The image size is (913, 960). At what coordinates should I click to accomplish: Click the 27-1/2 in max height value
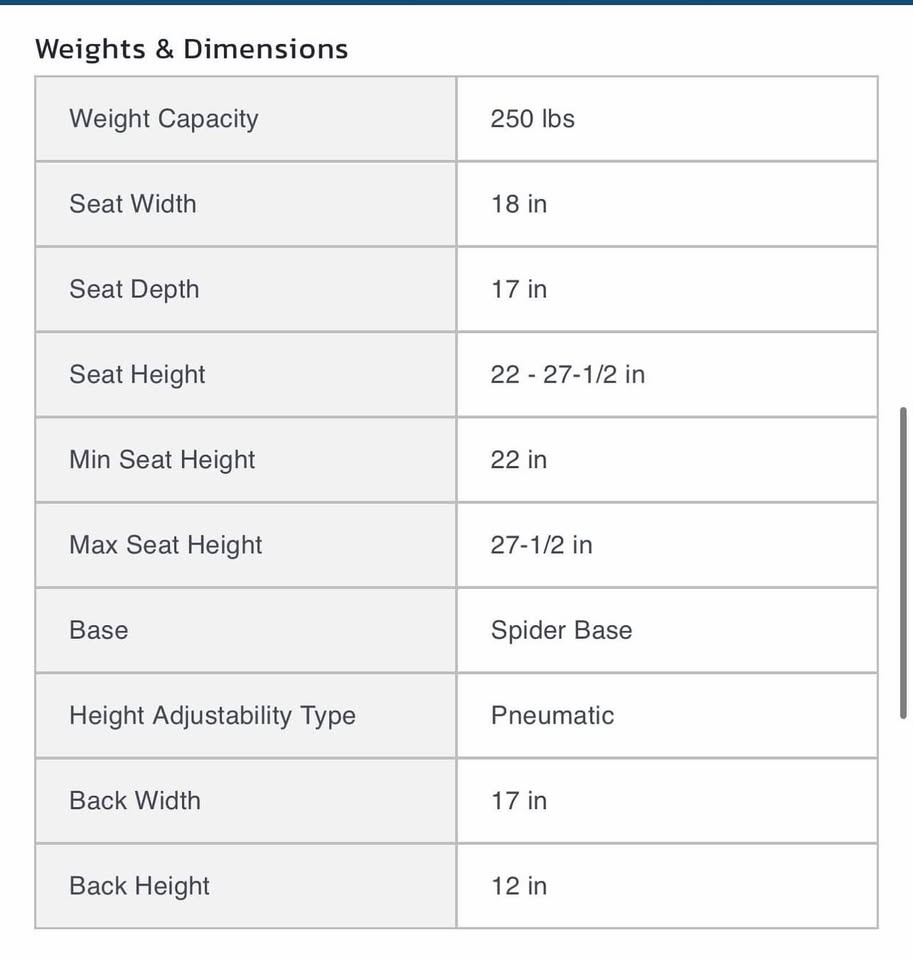(x=541, y=545)
